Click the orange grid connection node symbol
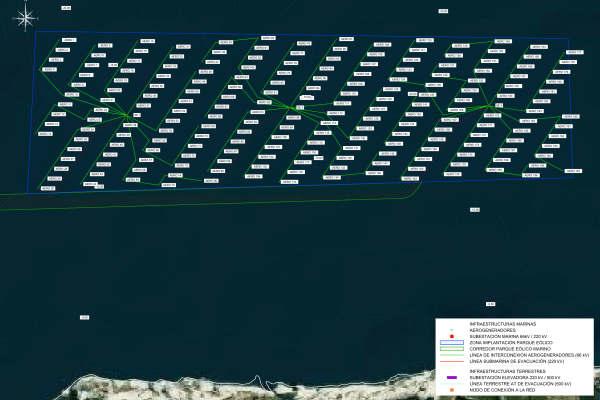Viewport: 600px width, 400px height. (x=452, y=390)
